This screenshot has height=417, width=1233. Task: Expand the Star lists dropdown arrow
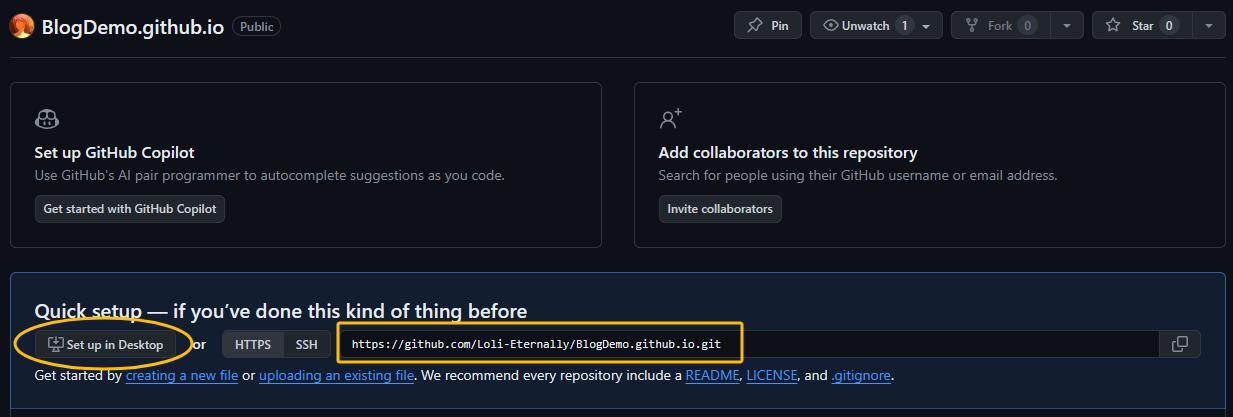[x=1209, y=26]
